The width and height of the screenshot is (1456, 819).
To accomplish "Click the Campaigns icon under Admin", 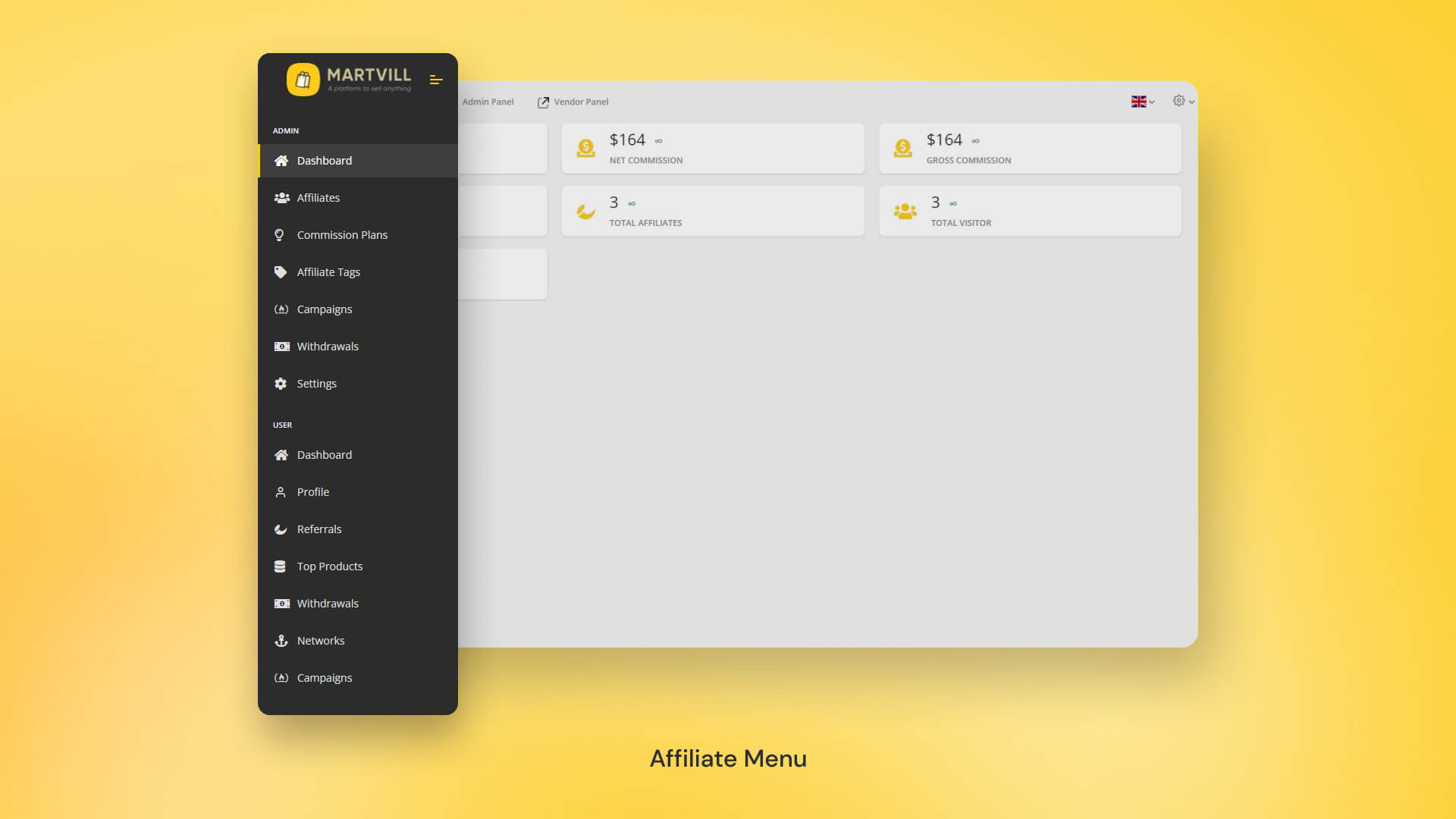I will pos(281,309).
